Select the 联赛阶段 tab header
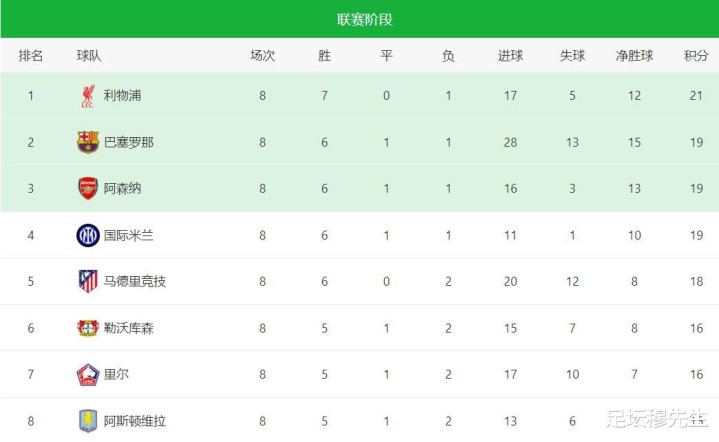This screenshot has height=442, width=719. tap(359, 19)
